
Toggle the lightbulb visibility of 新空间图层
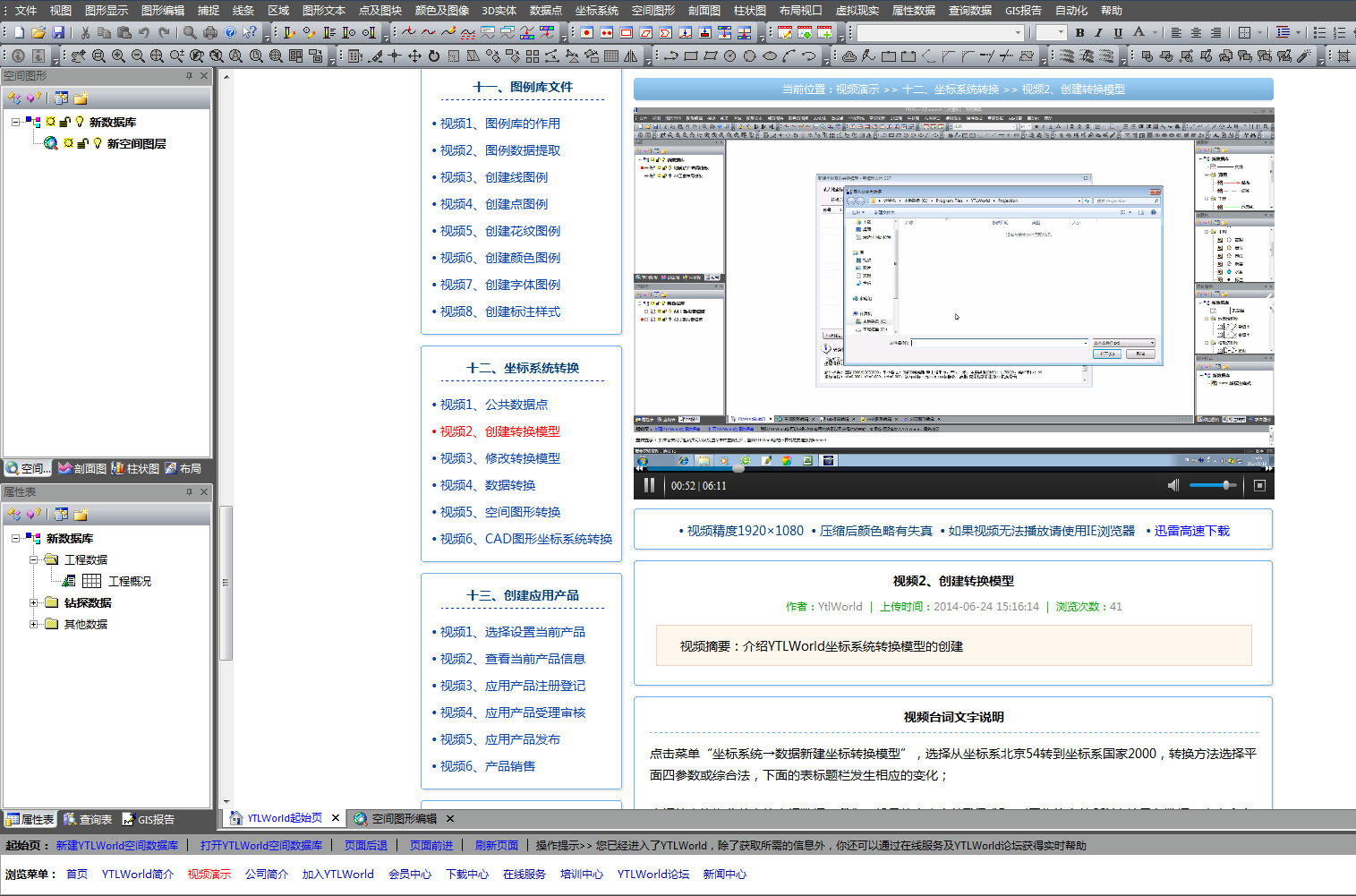(98, 143)
